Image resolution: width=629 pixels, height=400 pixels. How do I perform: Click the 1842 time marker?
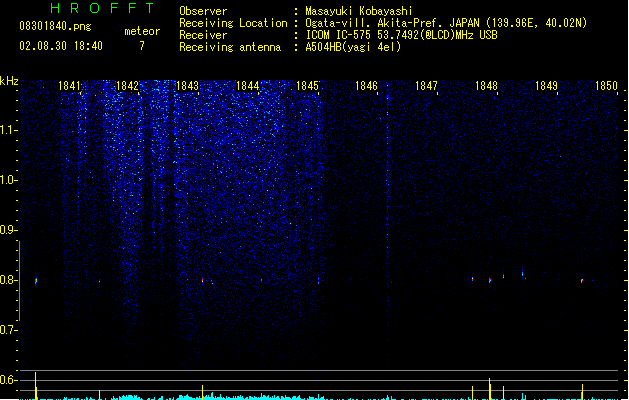tap(127, 86)
